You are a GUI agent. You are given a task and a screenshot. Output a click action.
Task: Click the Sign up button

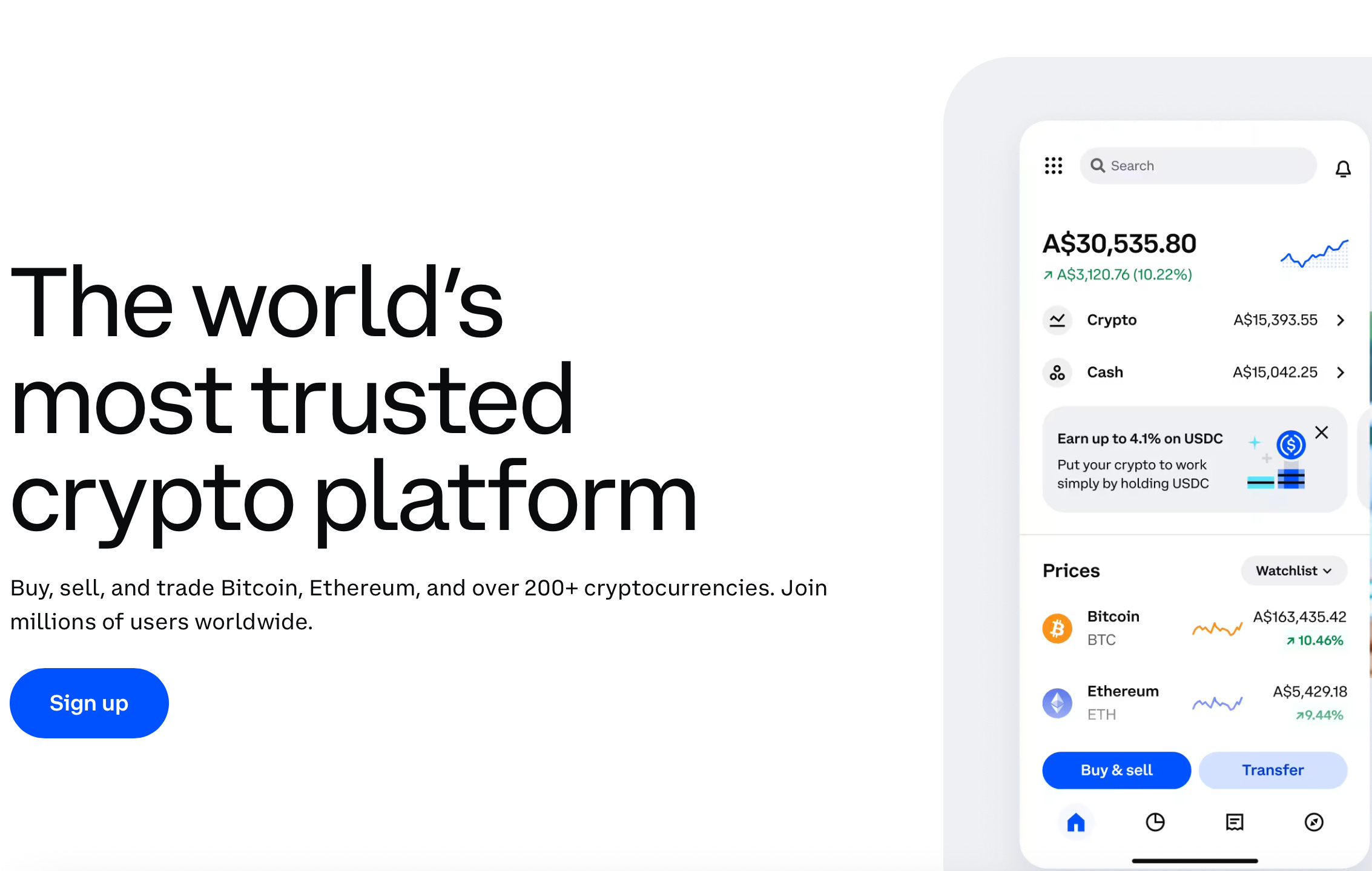point(88,703)
